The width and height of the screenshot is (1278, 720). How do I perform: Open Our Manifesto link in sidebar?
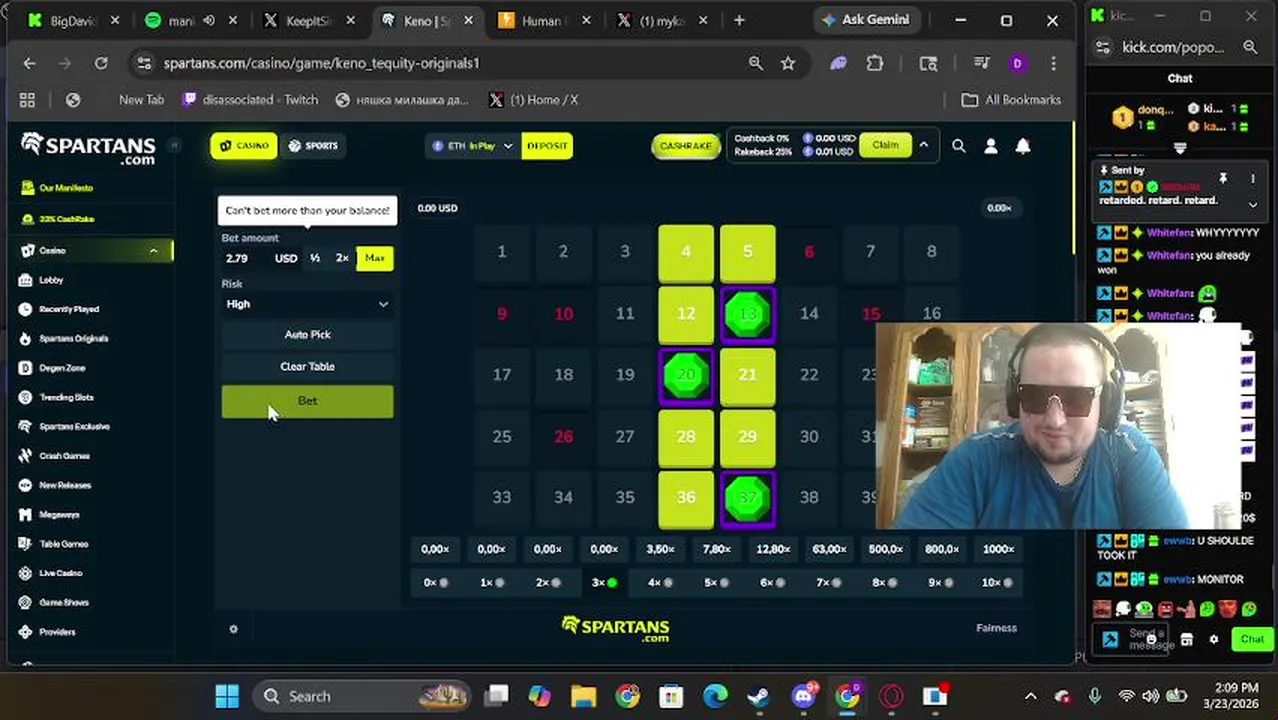coord(66,188)
